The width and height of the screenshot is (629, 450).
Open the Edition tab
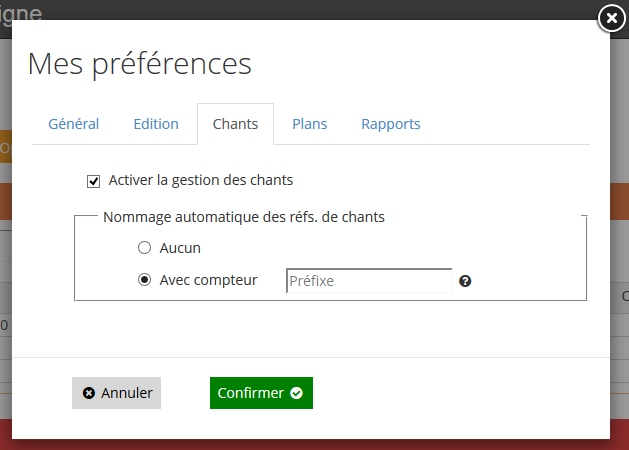pos(156,124)
